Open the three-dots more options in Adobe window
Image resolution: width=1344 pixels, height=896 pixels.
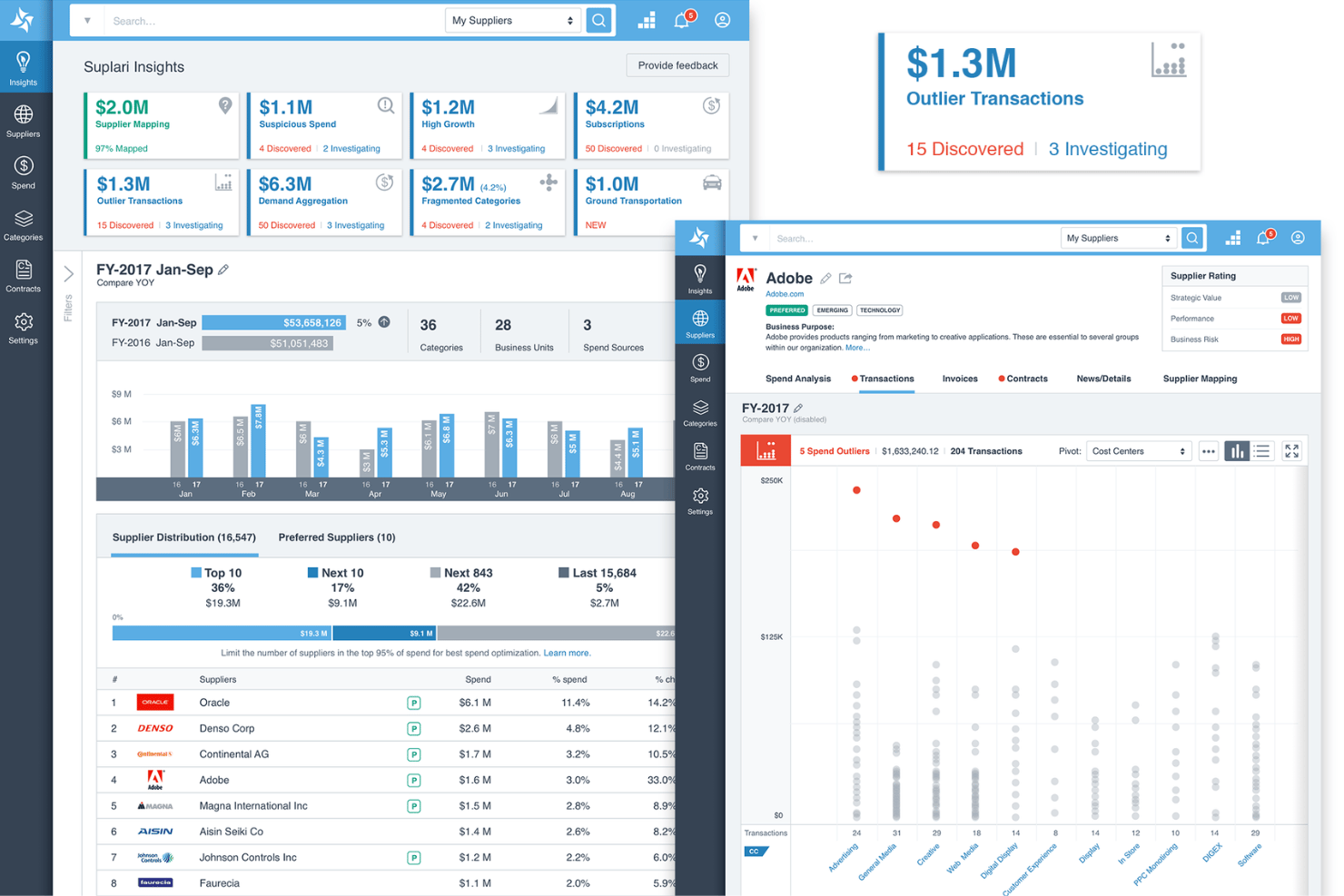coord(1208,451)
